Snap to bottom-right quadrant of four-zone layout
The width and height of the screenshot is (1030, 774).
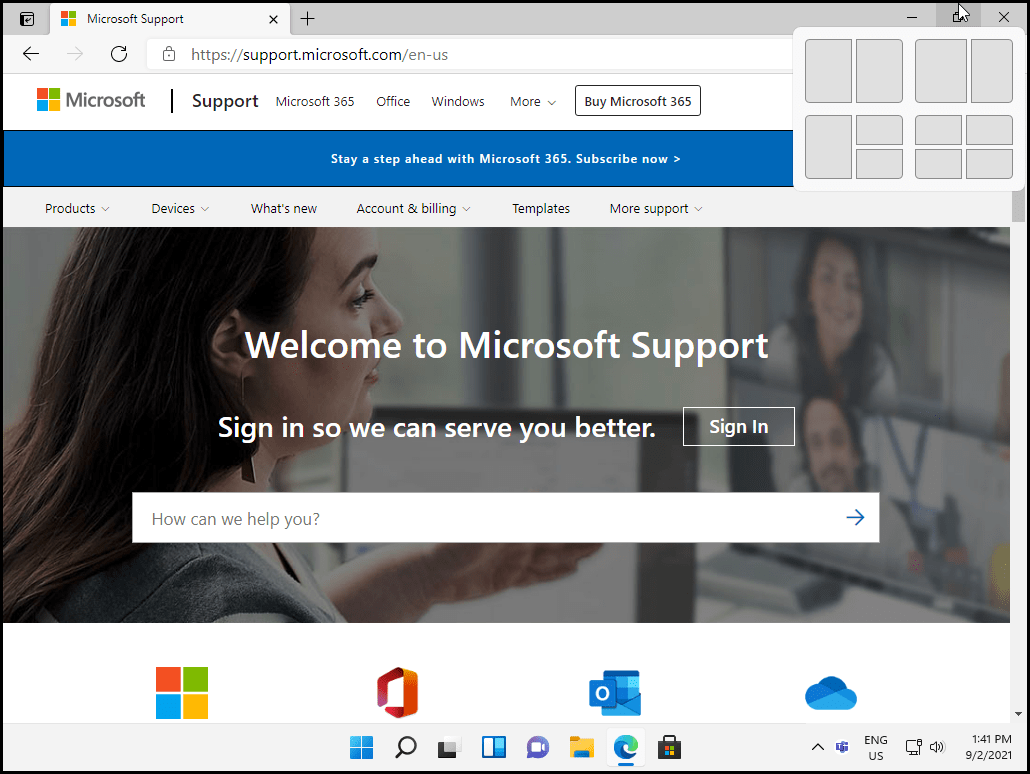(989, 164)
